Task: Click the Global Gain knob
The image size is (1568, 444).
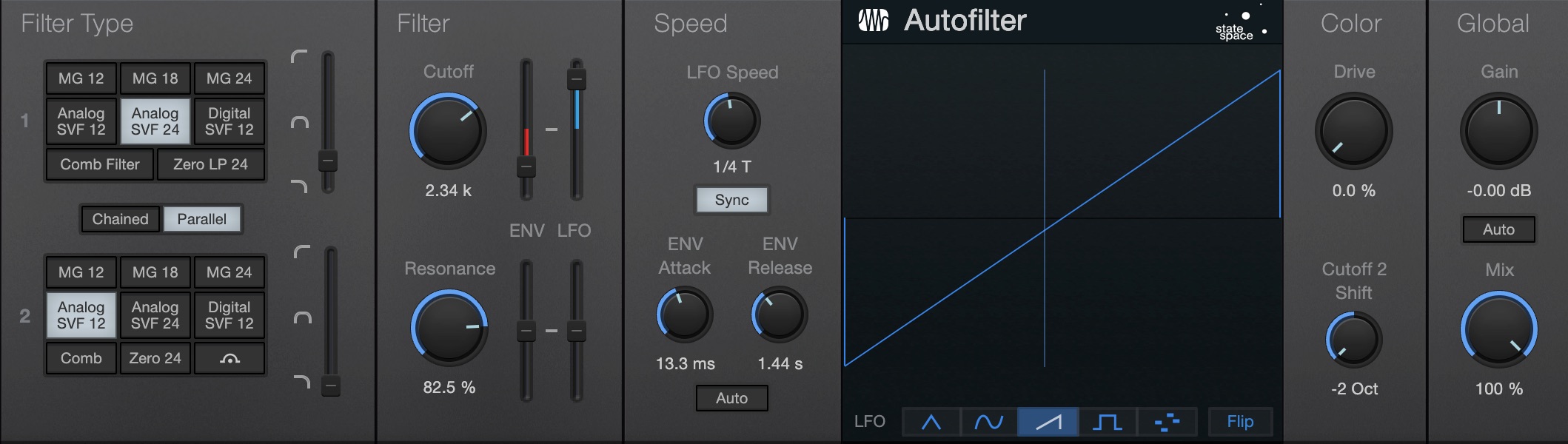Action: coord(1499,131)
